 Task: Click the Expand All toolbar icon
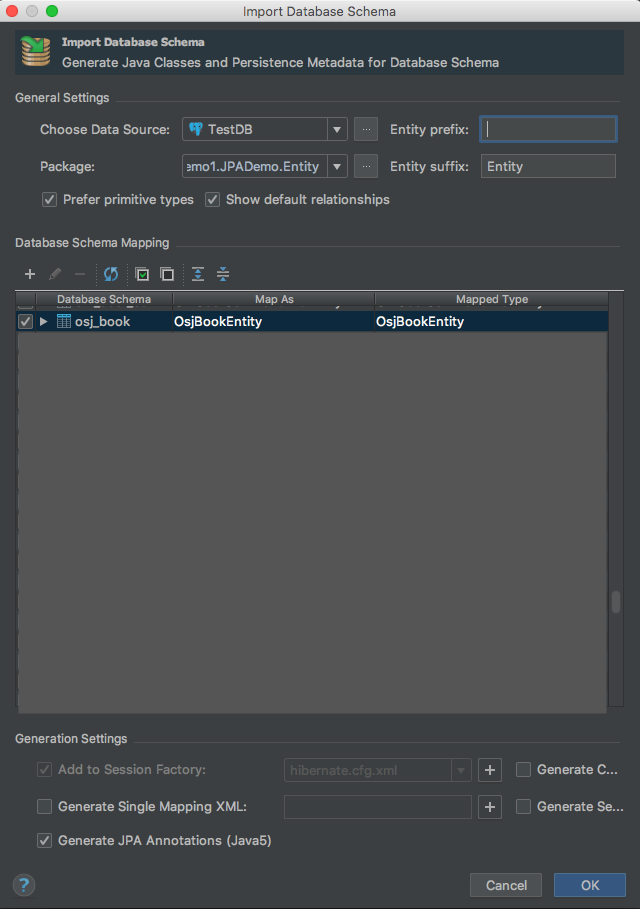tap(198, 274)
